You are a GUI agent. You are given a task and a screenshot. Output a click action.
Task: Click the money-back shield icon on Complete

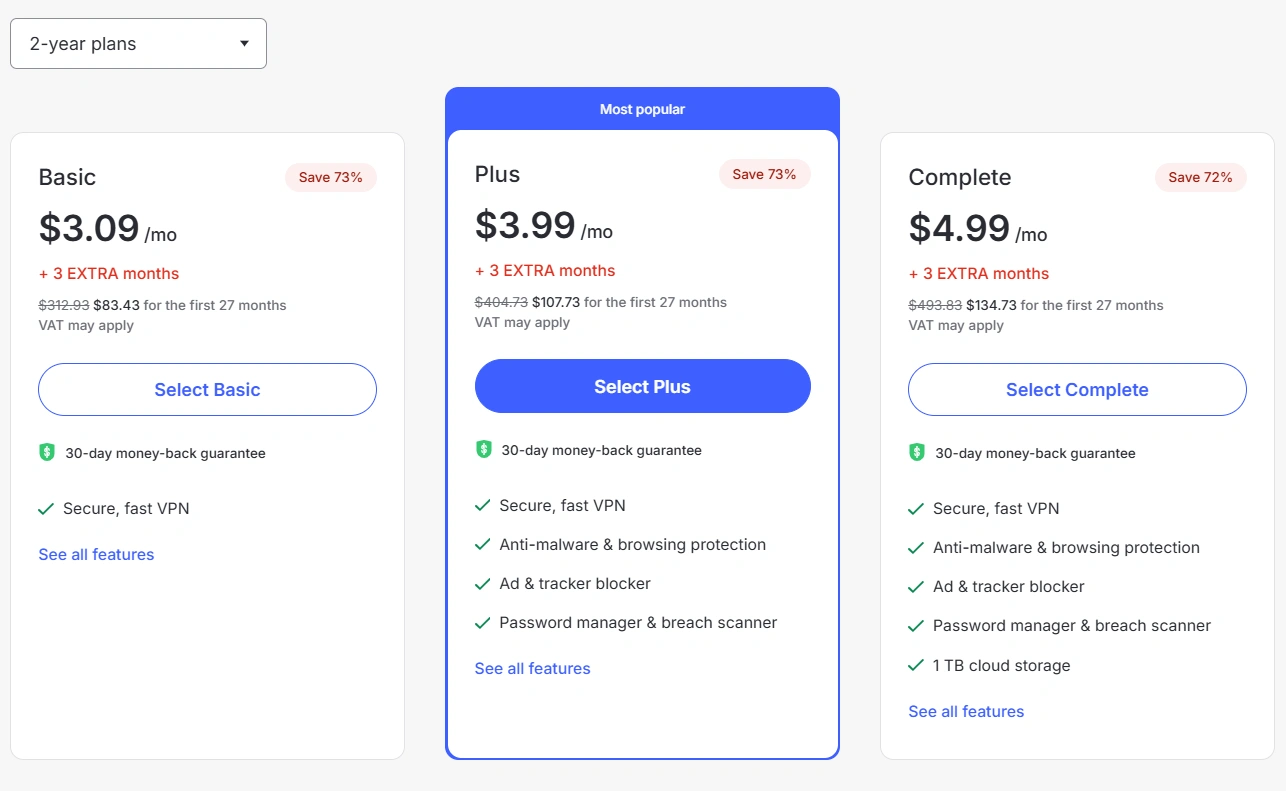916,452
